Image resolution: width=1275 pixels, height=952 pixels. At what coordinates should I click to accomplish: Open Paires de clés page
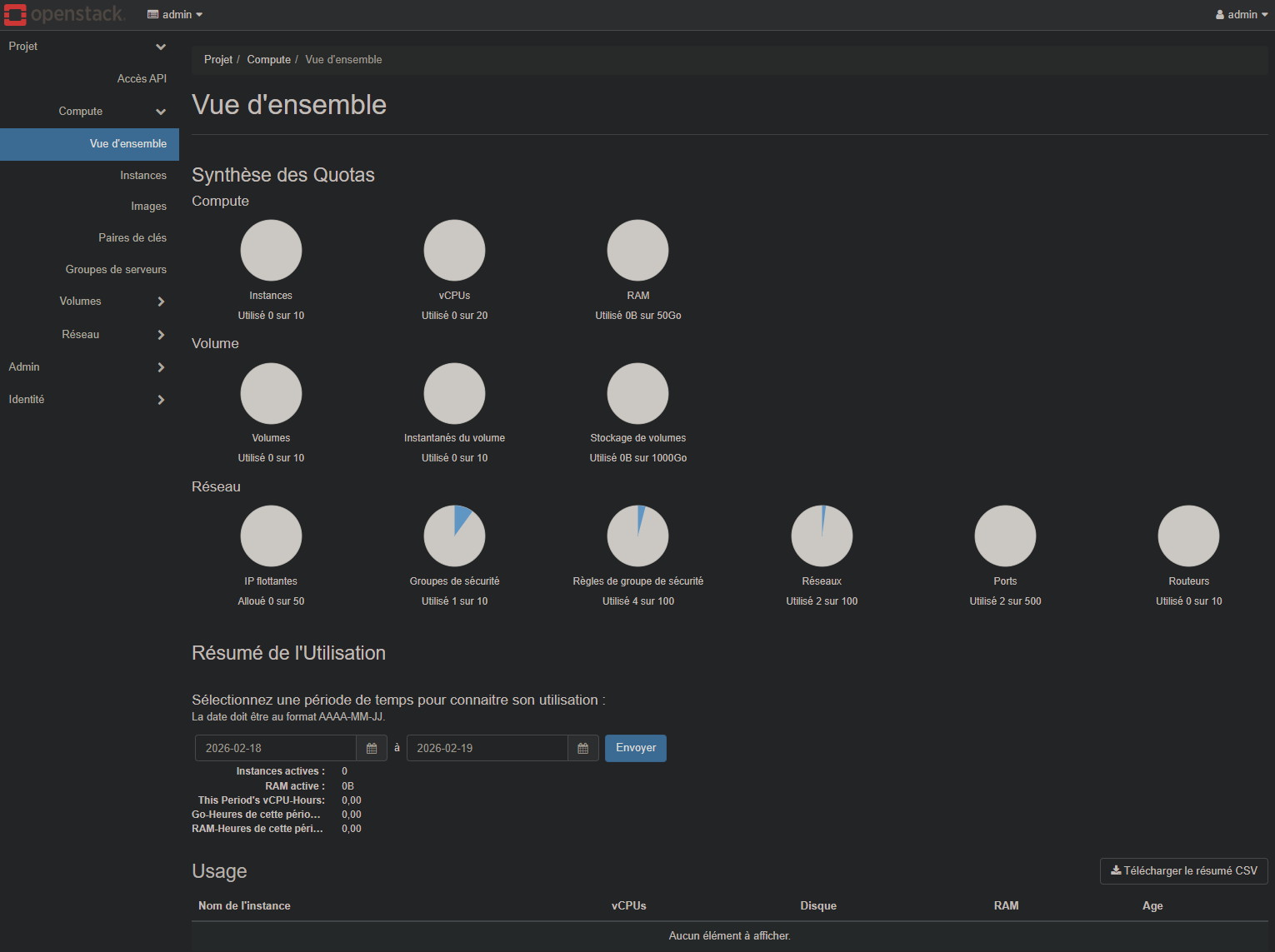[x=132, y=238]
